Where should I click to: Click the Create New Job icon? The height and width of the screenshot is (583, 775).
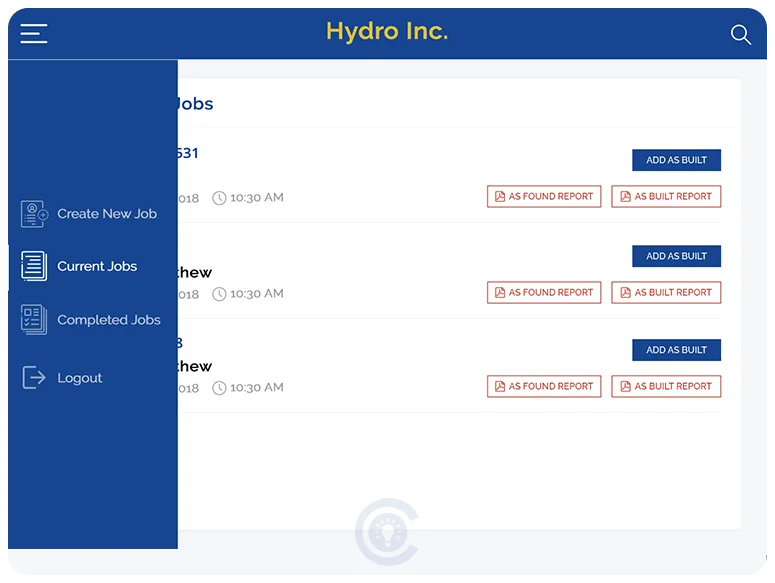point(34,214)
